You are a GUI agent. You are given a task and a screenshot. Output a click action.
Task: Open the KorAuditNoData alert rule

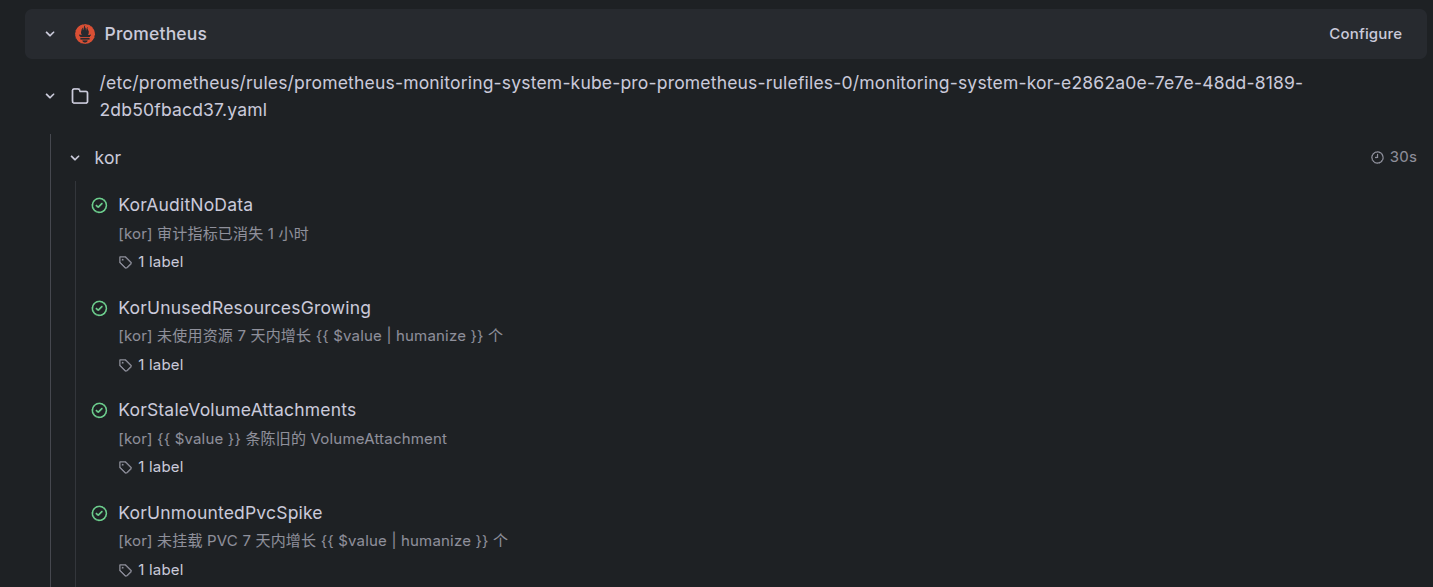click(x=185, y=205)
